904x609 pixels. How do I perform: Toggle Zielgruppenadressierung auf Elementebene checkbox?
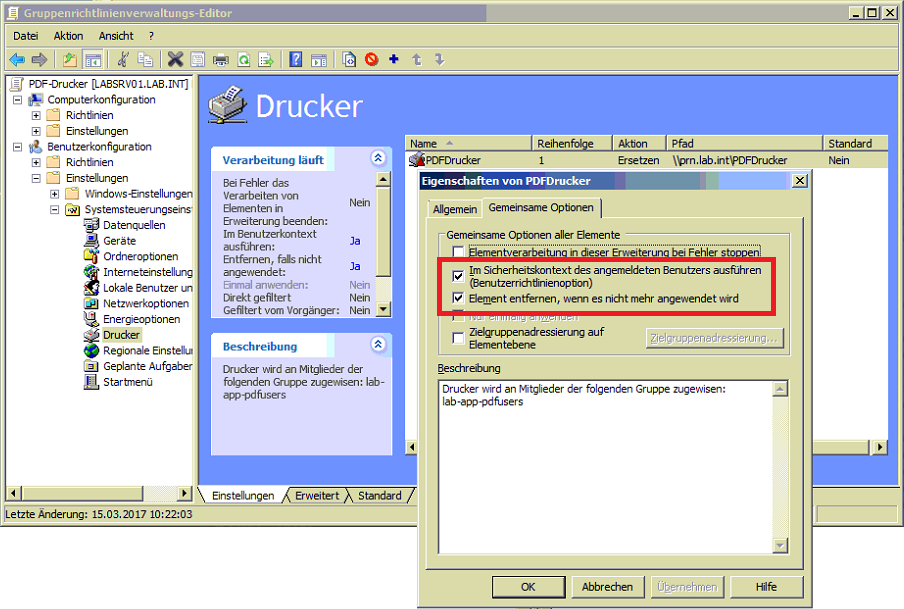[458, 338]
